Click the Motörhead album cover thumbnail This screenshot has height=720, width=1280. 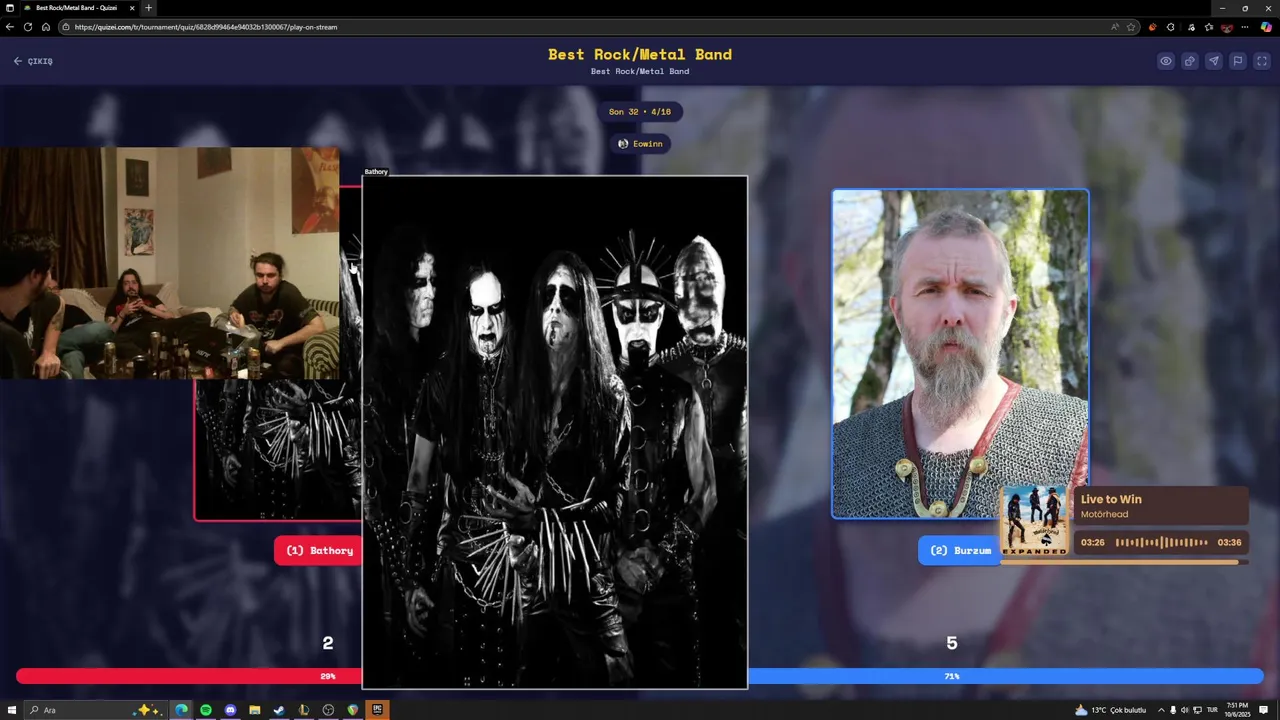(x=1034, y=520)
